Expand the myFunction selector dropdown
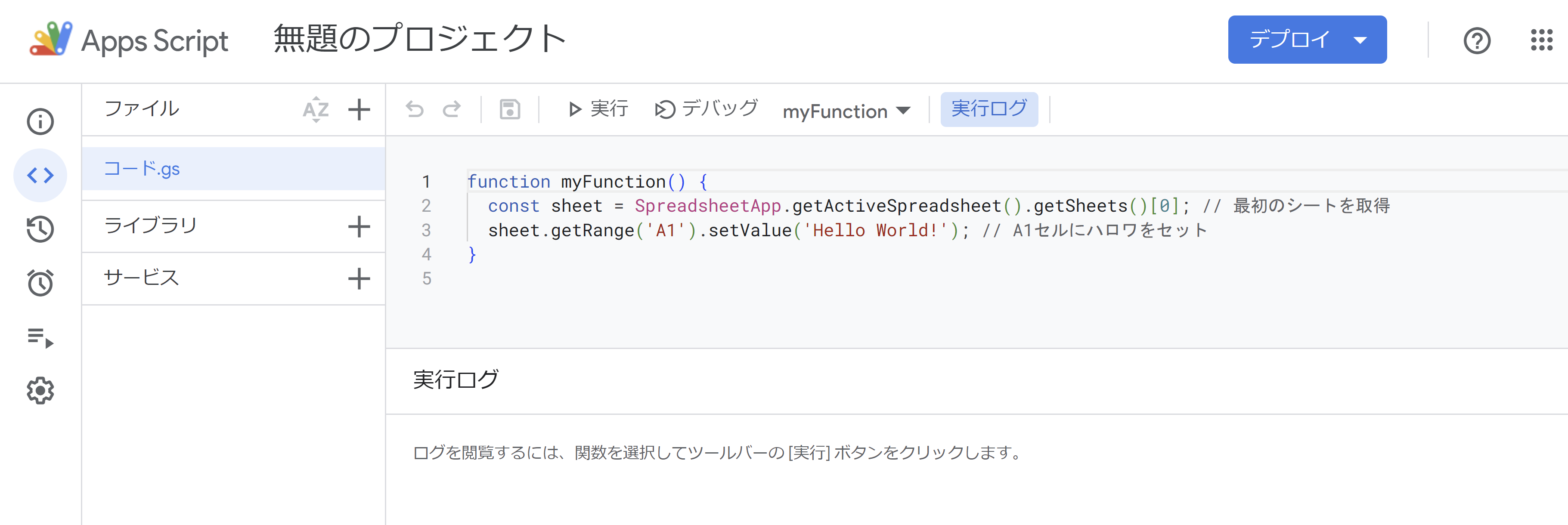1568x525 pixels. pos(846,111)
